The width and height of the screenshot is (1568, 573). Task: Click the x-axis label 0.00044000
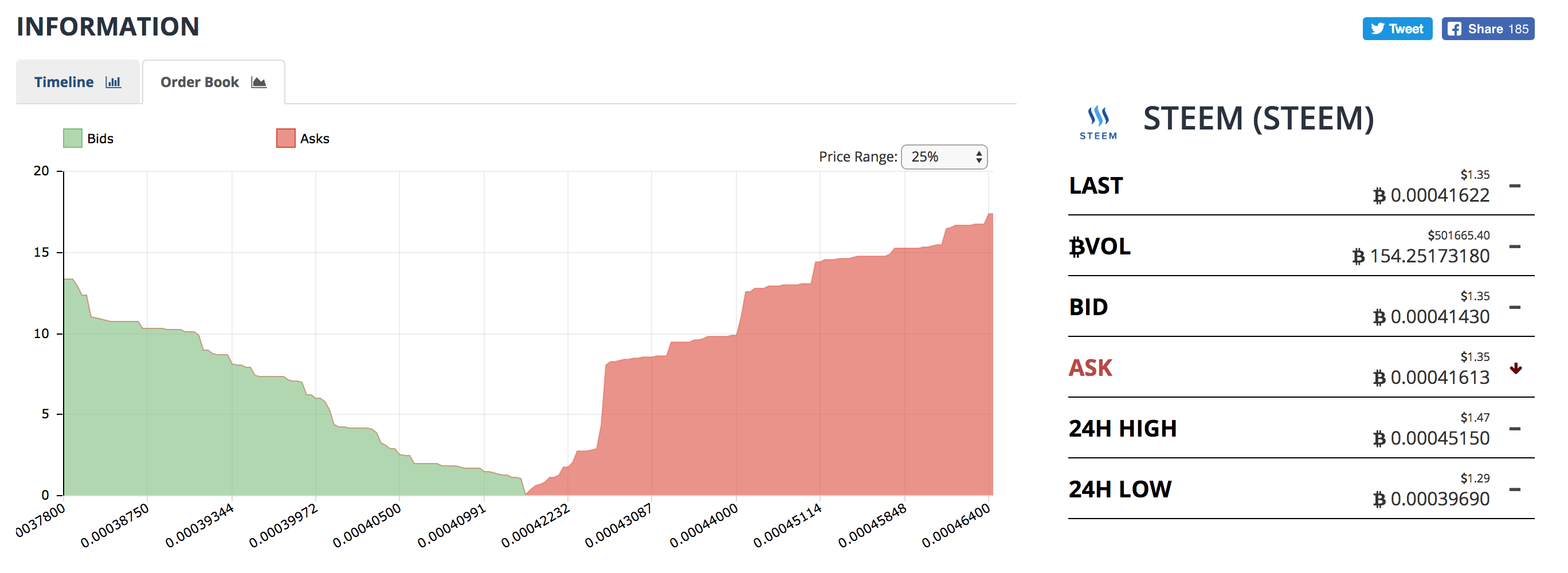(x=704, y=525)
